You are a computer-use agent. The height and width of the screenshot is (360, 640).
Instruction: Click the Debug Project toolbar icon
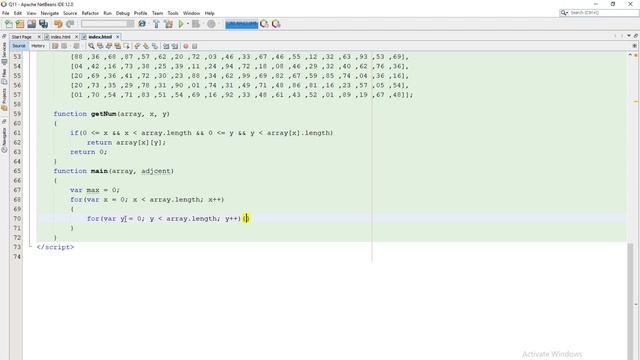point(196,24)
